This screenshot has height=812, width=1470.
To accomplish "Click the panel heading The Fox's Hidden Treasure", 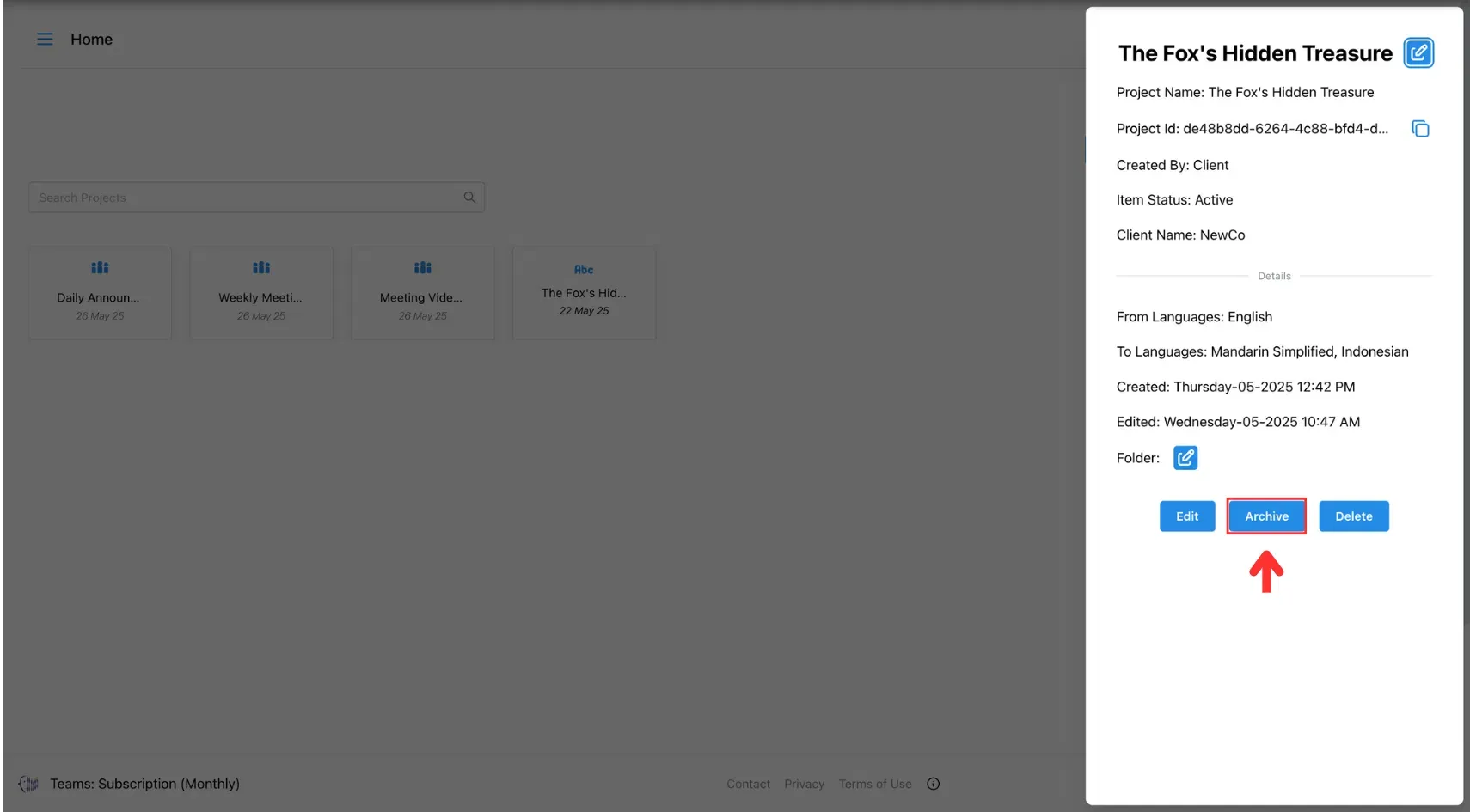I will (1255, 53).
